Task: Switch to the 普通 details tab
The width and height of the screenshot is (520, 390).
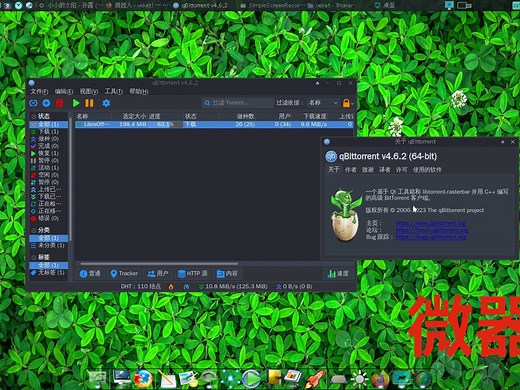Action: [90, 274]
